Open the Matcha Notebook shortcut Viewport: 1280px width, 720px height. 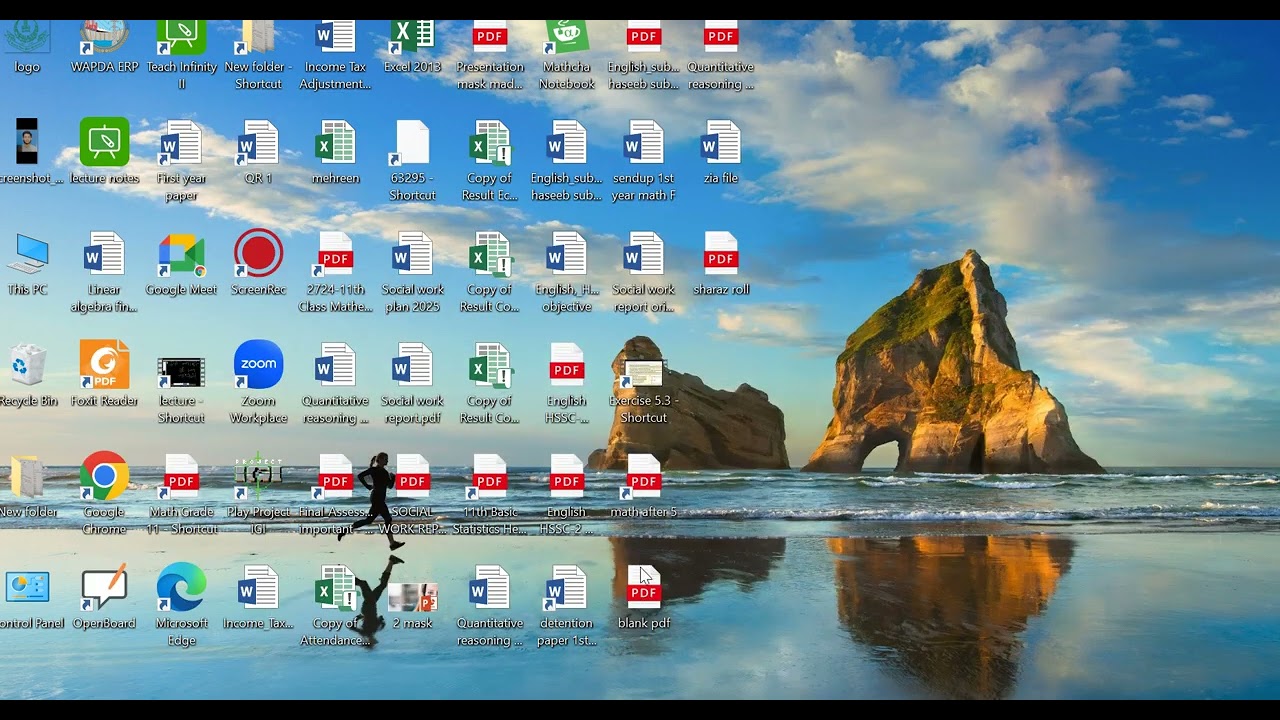coord(567,55)
